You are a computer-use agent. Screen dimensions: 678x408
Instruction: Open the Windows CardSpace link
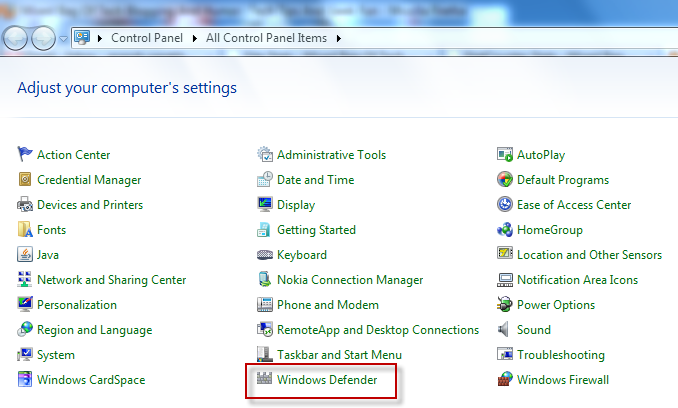[x=91, y=380]
